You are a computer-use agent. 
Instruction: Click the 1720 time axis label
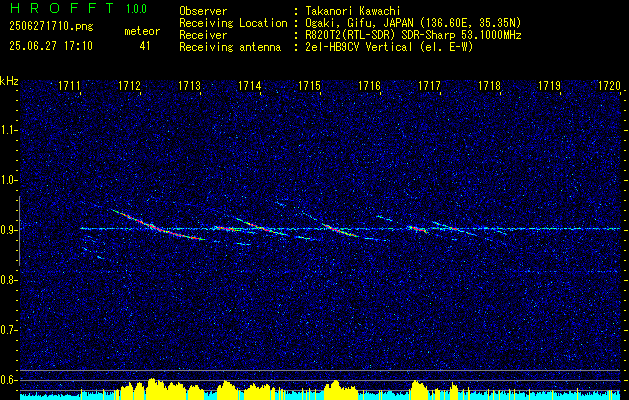click(609, 85)
